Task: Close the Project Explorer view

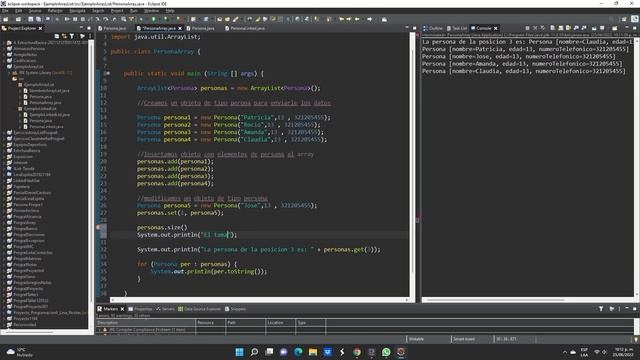Action: pyautogui.click(x=40, y=28)
